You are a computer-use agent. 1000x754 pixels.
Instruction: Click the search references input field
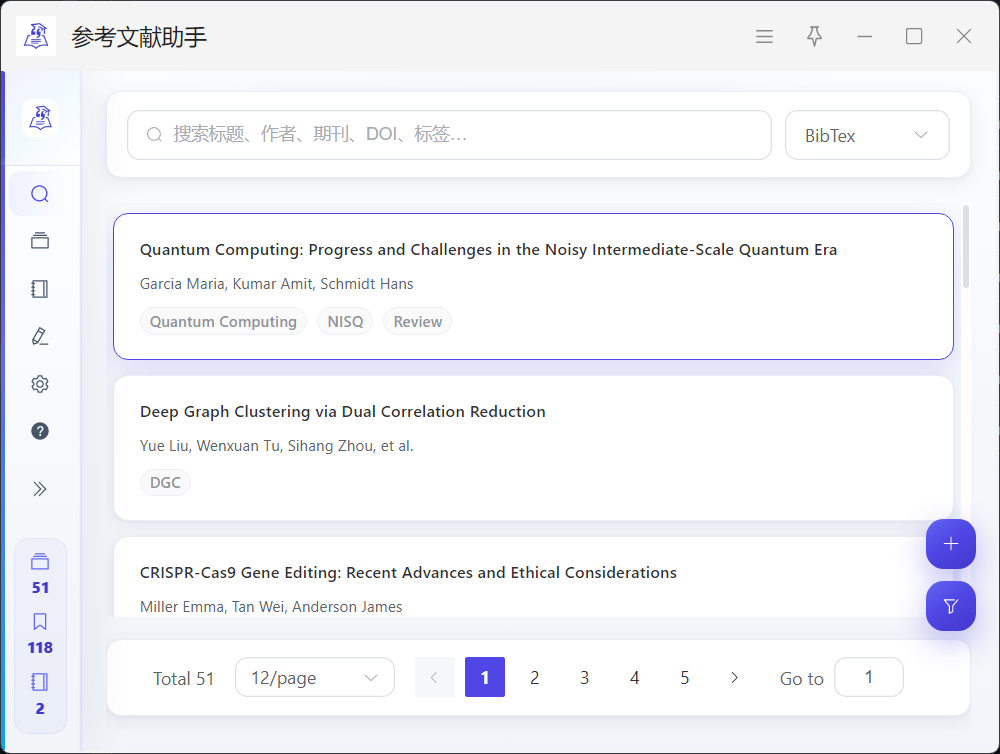pyautogui.click(x=450, y=135)
